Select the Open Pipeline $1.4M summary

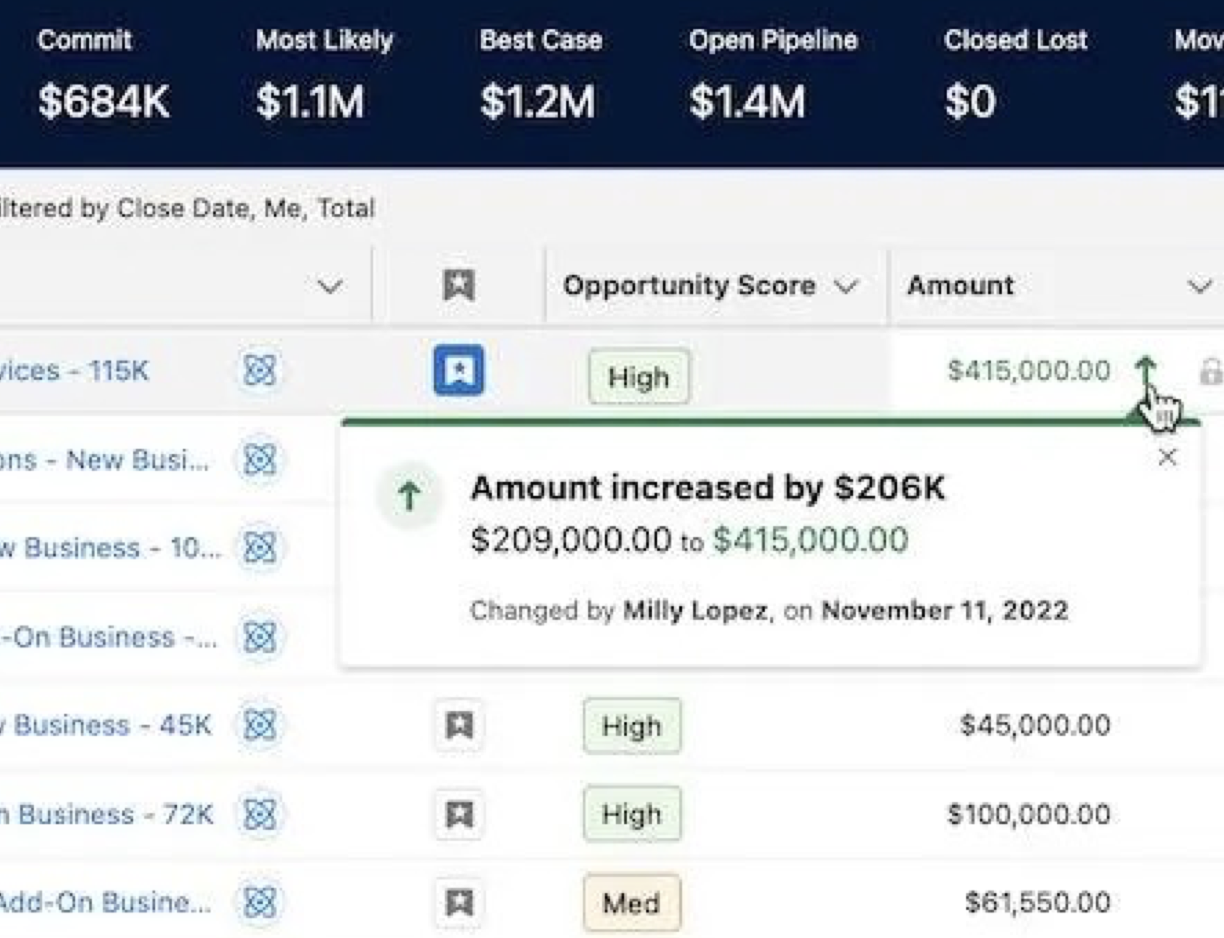pyautogui.click(x=772, y=75)
